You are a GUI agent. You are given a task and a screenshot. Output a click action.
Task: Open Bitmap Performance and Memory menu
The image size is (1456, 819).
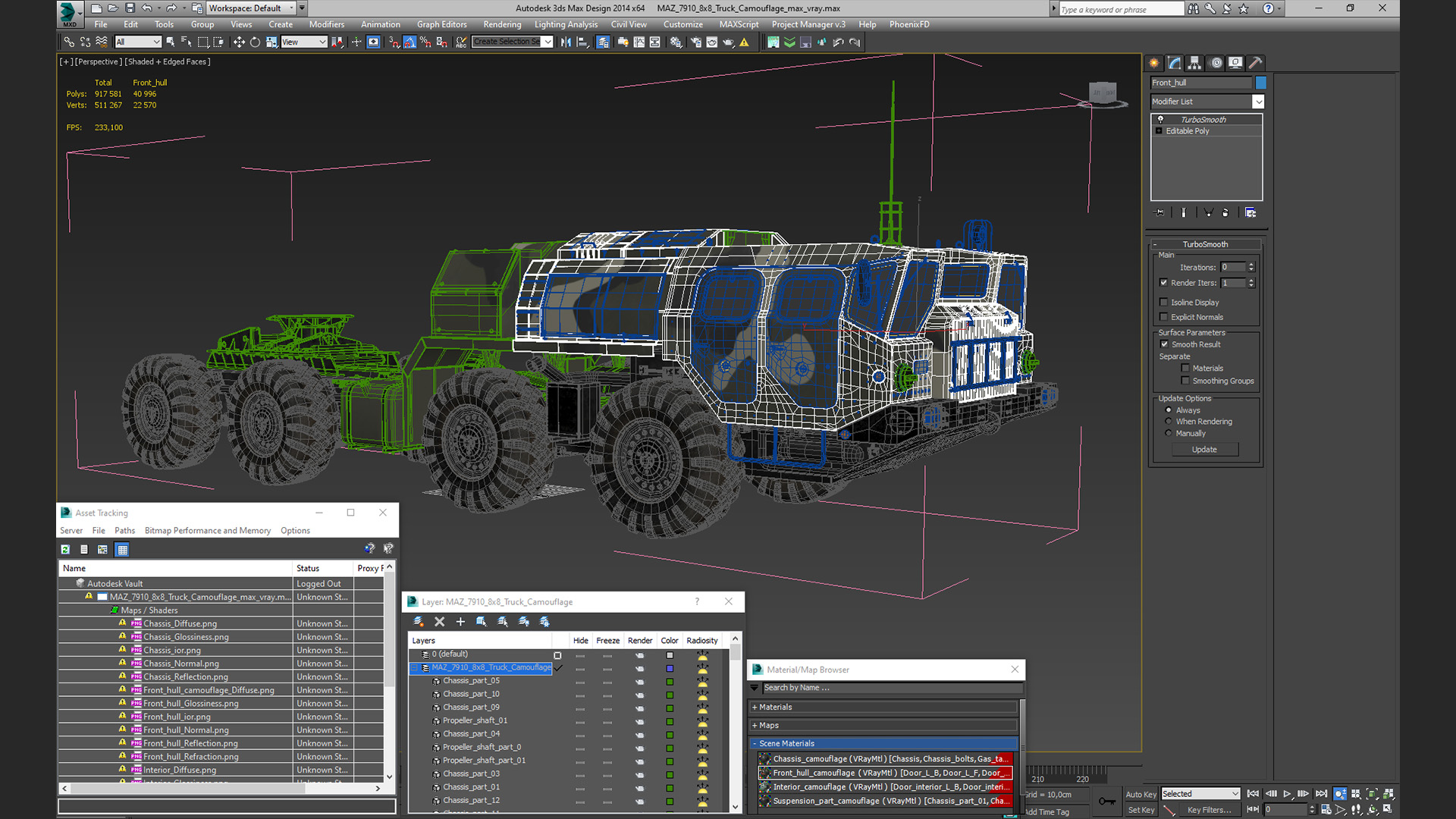pyautogui.click(x=208, y=531)
